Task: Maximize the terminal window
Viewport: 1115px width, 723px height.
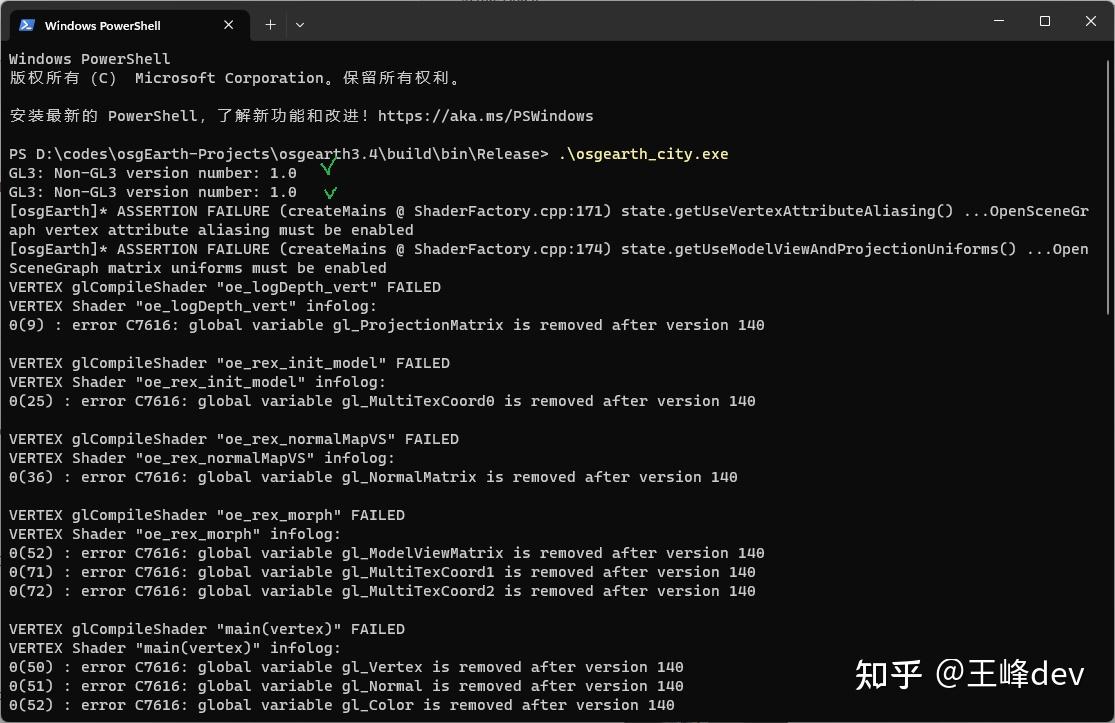Action: (1045, 21)
